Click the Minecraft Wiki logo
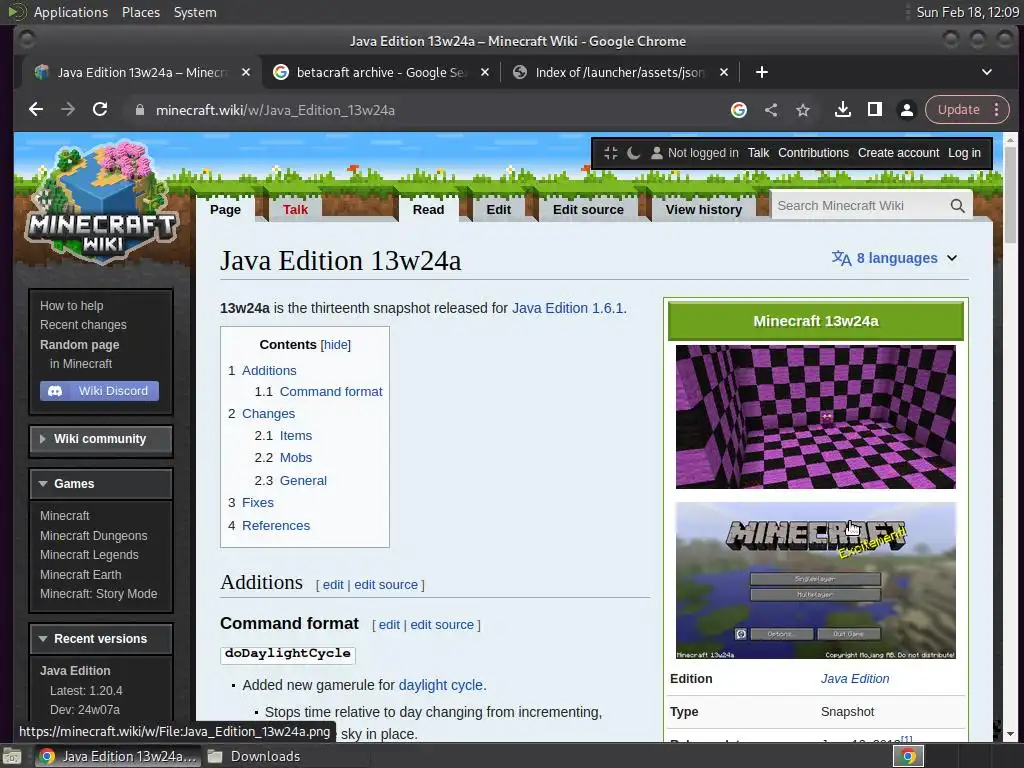The height and width of the screenshot is (768, 1024). point(102,202)
